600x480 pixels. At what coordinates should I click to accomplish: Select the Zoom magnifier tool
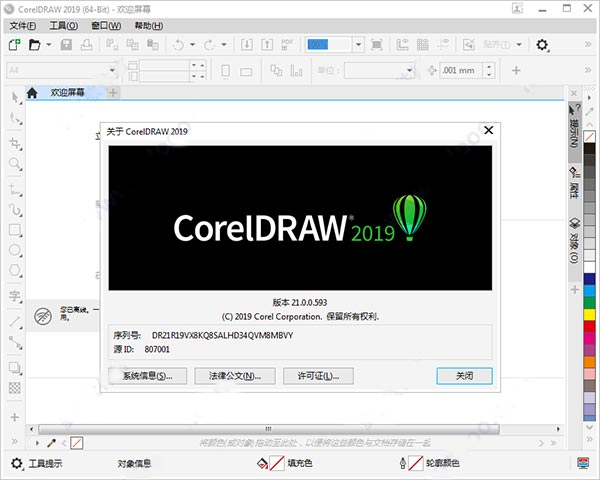coord(15,164)
